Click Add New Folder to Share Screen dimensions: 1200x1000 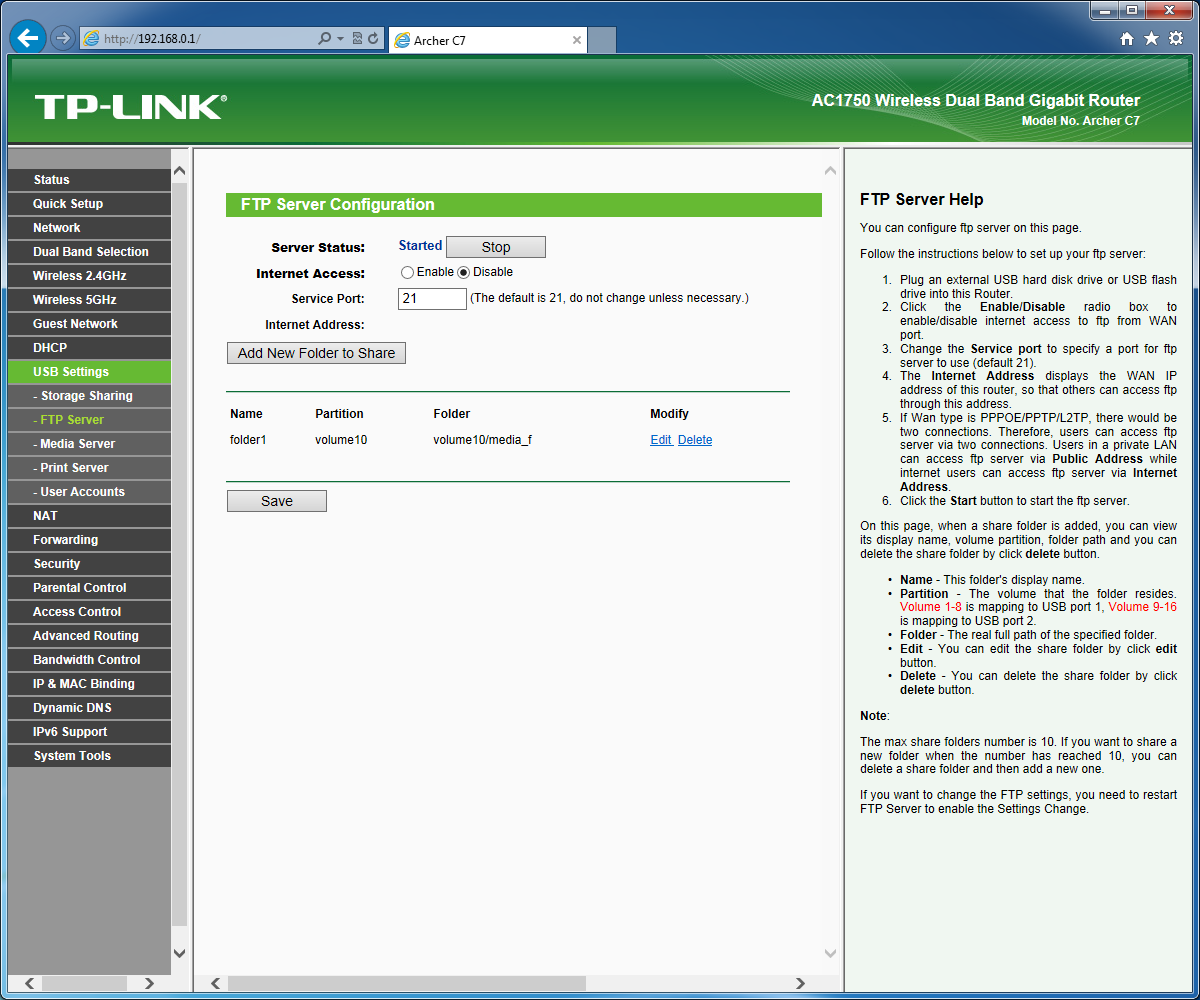point(316,353)
